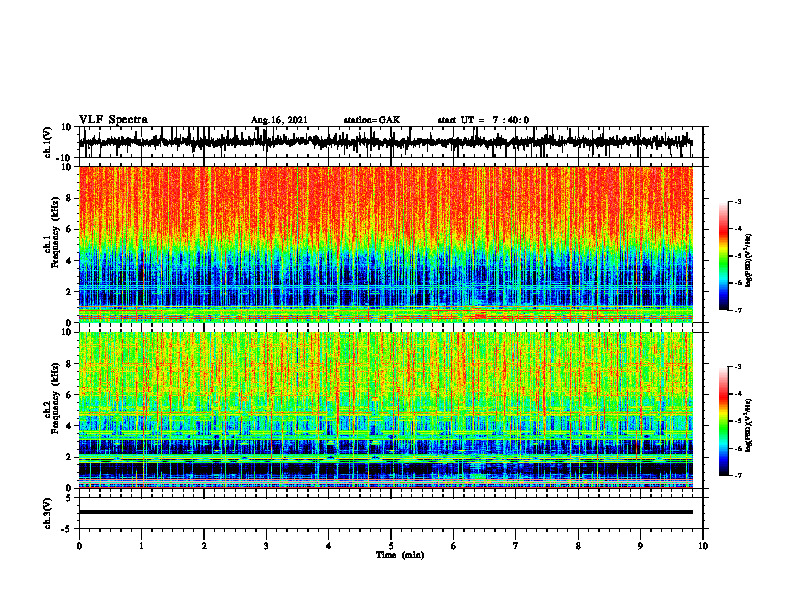Viewport: 792px width, 612px height.
Task: Click the ch.1 spectrogram color bar
Action: [x=723, y=255]
